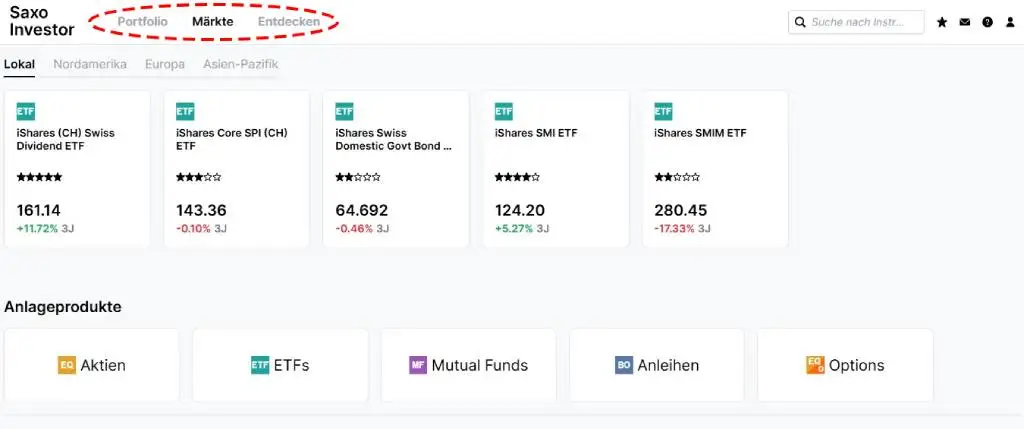Select the Lokal tab

pos(20,65)
